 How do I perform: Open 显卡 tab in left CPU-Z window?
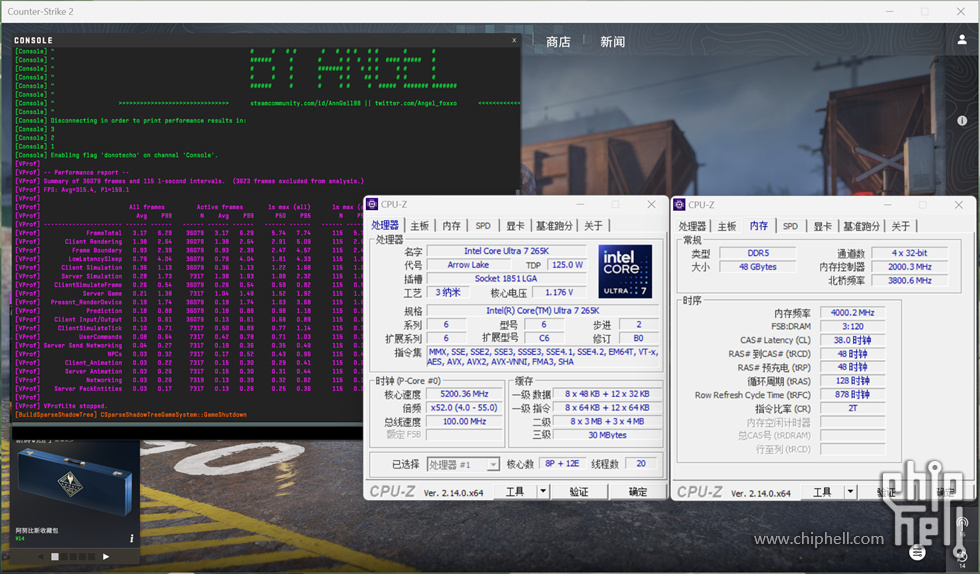click(x=515, y=226)
